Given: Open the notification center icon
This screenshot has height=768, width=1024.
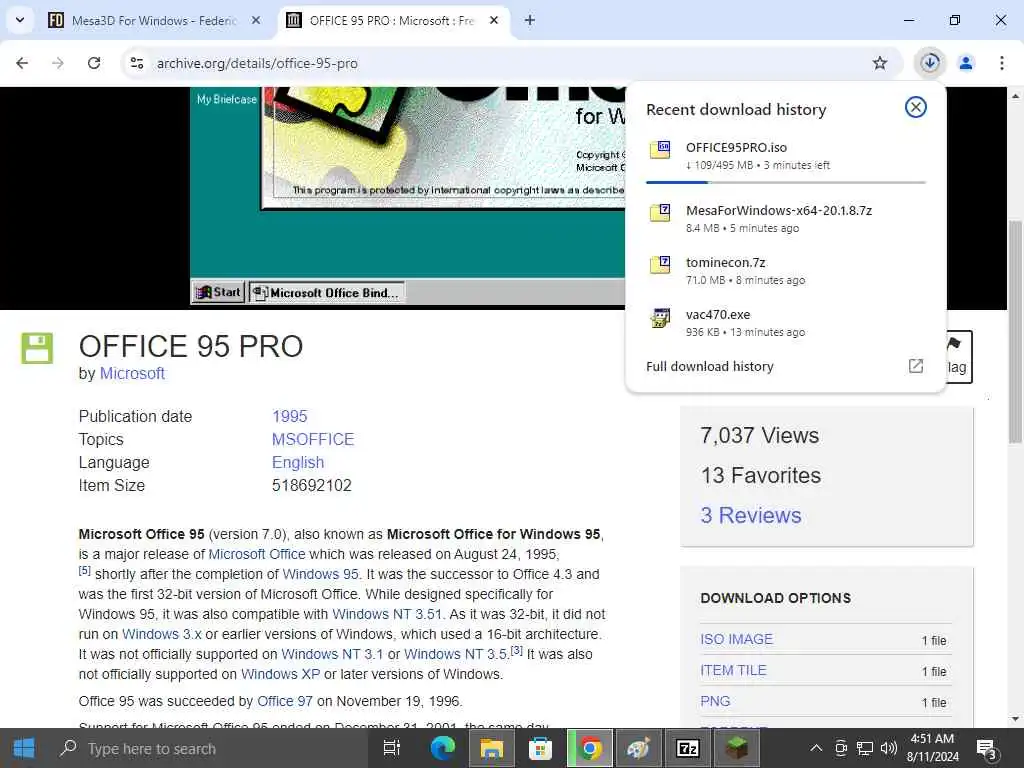Looking at the screenshot, I should (x=986, y=749).
